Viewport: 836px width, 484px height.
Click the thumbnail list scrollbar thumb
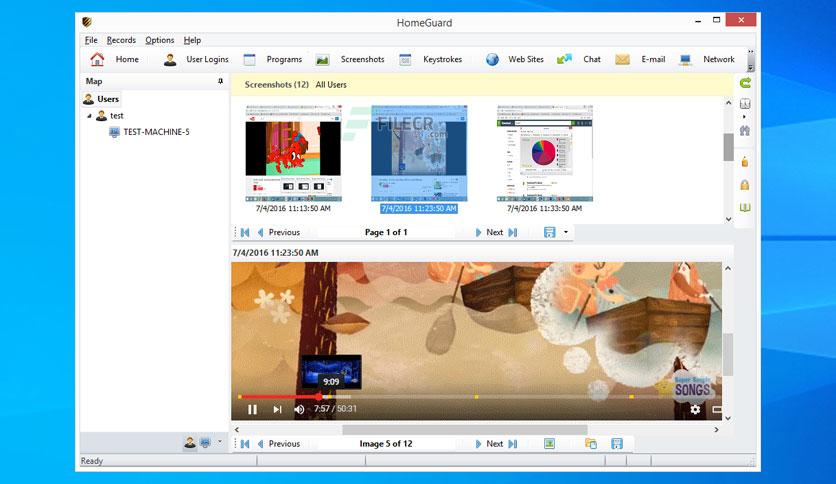tap(728, 147)
